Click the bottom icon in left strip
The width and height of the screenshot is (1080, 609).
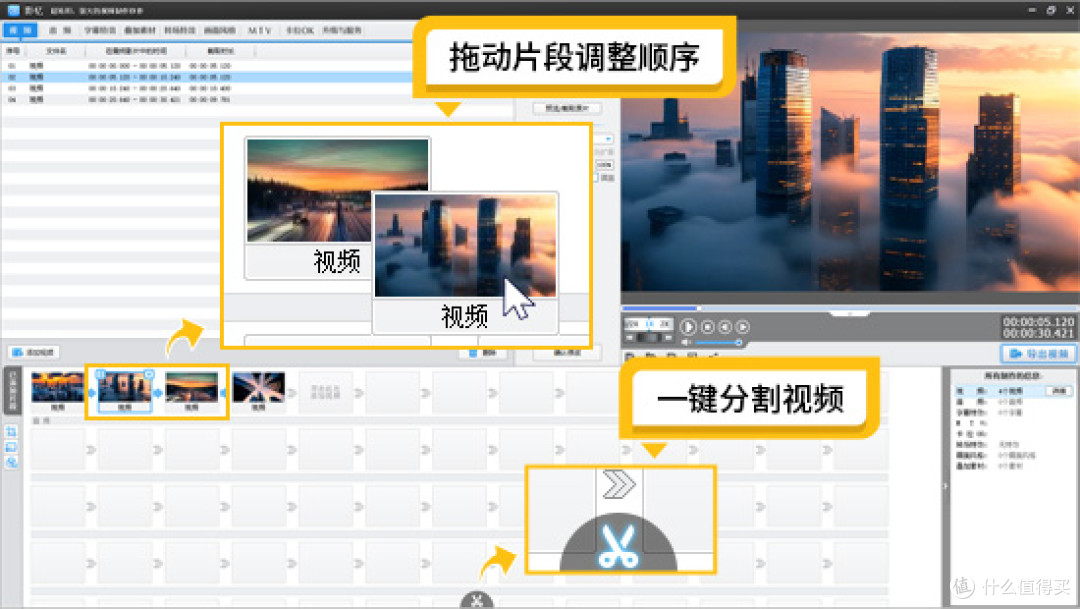click(x=12, y=462)
